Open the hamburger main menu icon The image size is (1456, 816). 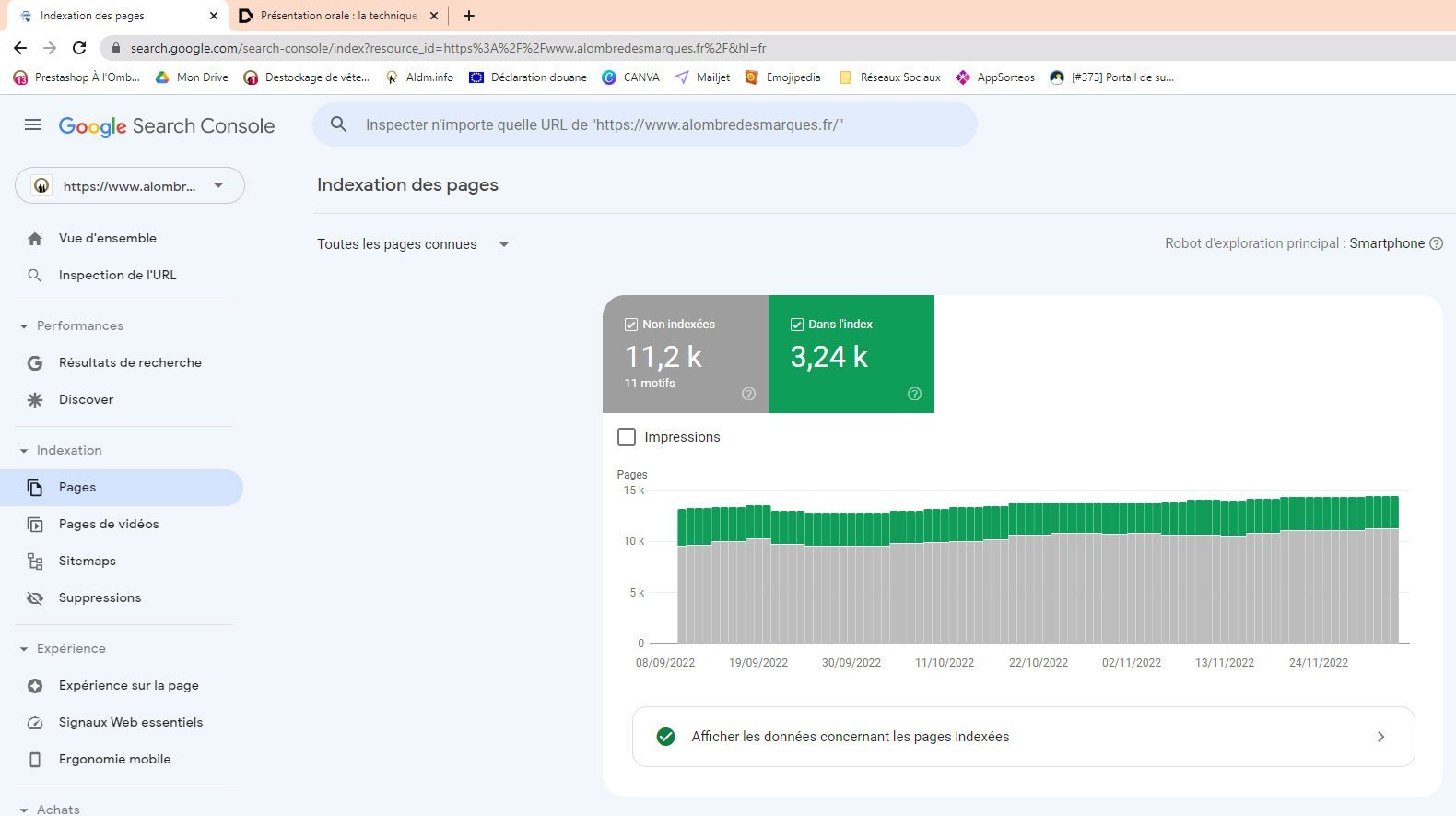(x=33, y=124)
